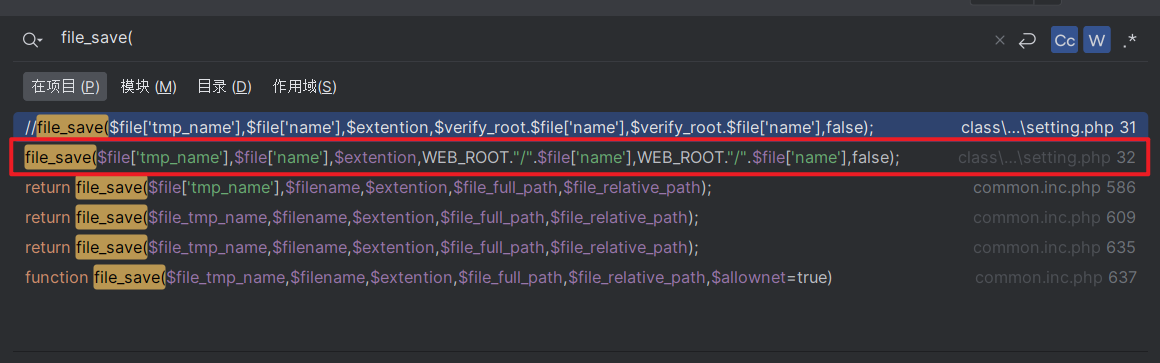The height and width of the screenshot is (363, 1160).
Task: Toggle the Match Case (Cc) option
Action: pyautogui.click(x=1065, y=41)
